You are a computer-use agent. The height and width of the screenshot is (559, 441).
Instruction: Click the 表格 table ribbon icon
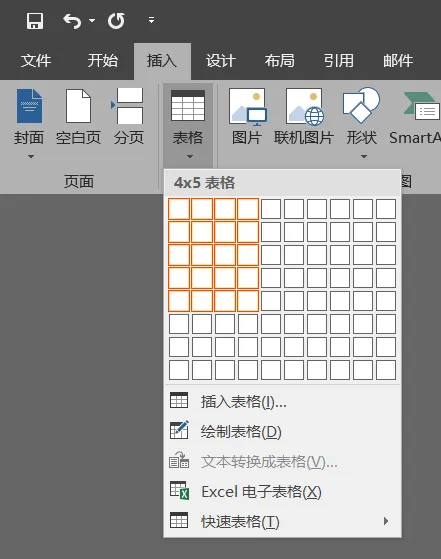click(x=188, y=106)
